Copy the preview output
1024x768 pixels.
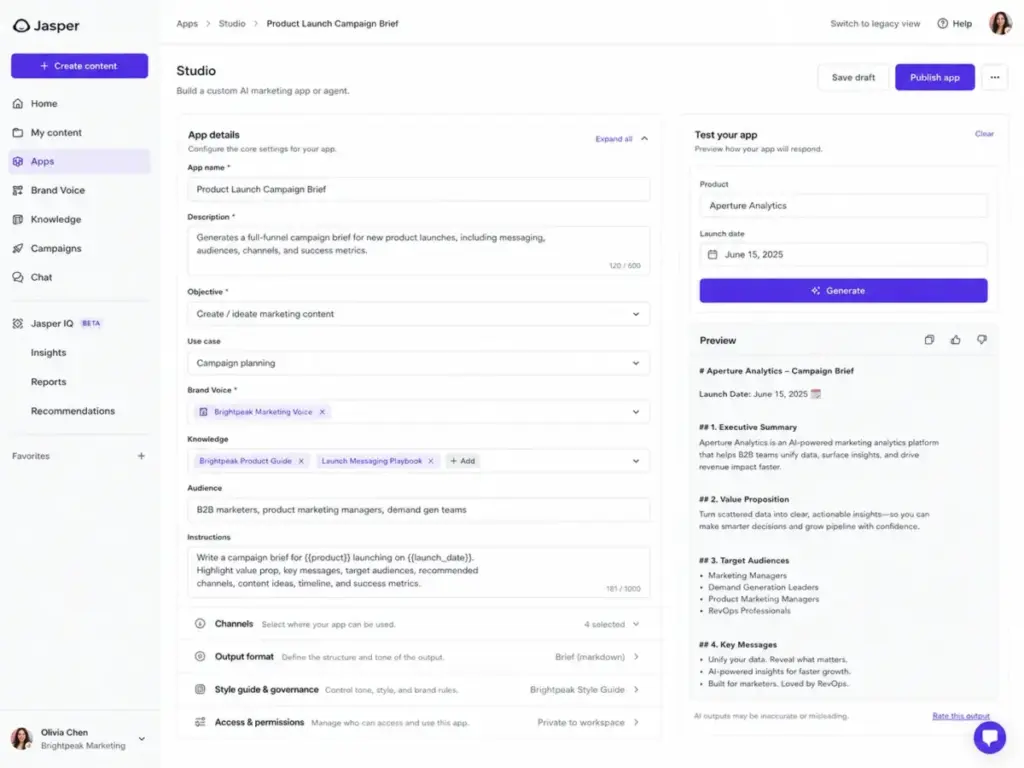929,340
